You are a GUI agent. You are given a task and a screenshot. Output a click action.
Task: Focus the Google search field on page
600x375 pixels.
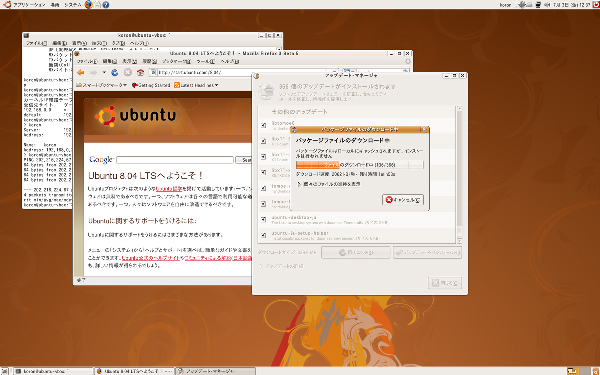[175, 160]
